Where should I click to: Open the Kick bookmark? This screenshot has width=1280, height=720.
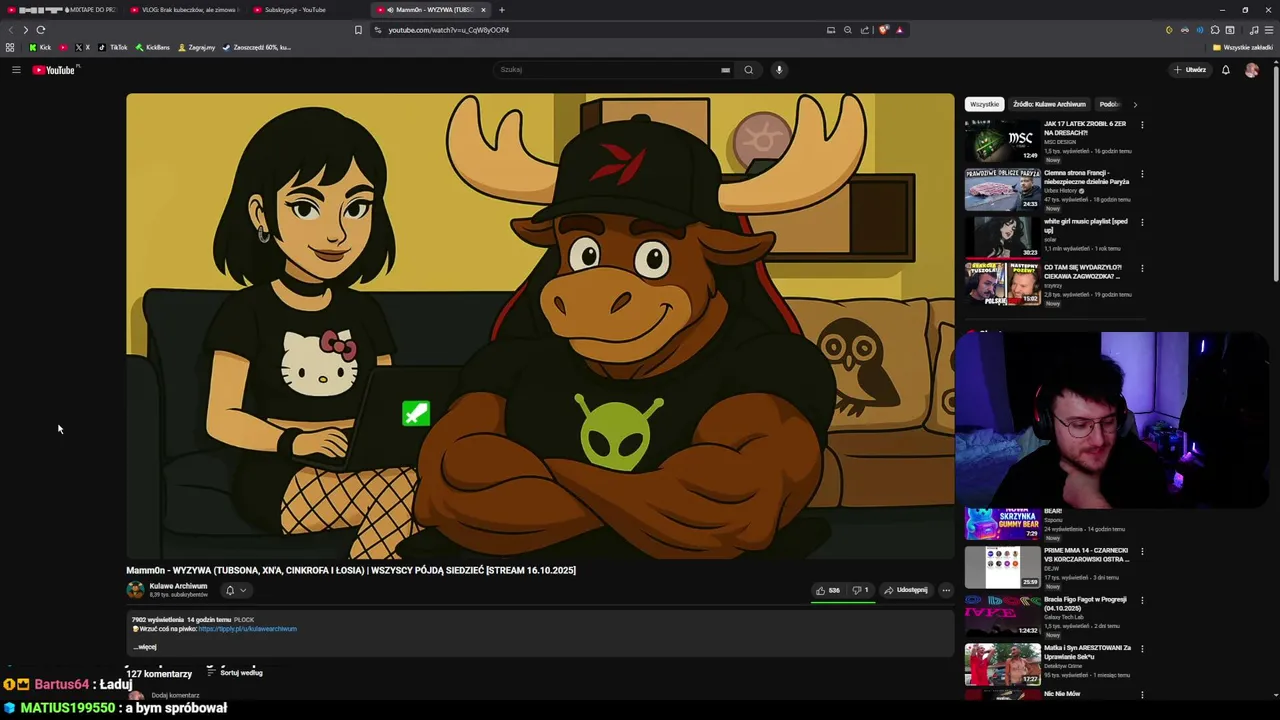(40, 47)
